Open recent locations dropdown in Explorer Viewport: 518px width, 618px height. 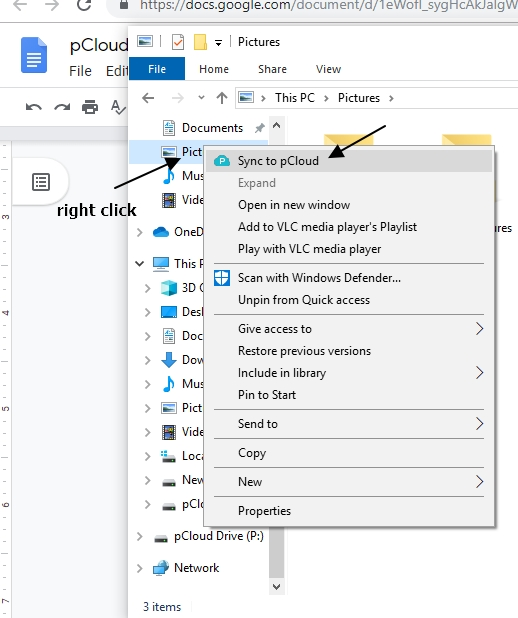pyautogui.click(x=201, y=97)
